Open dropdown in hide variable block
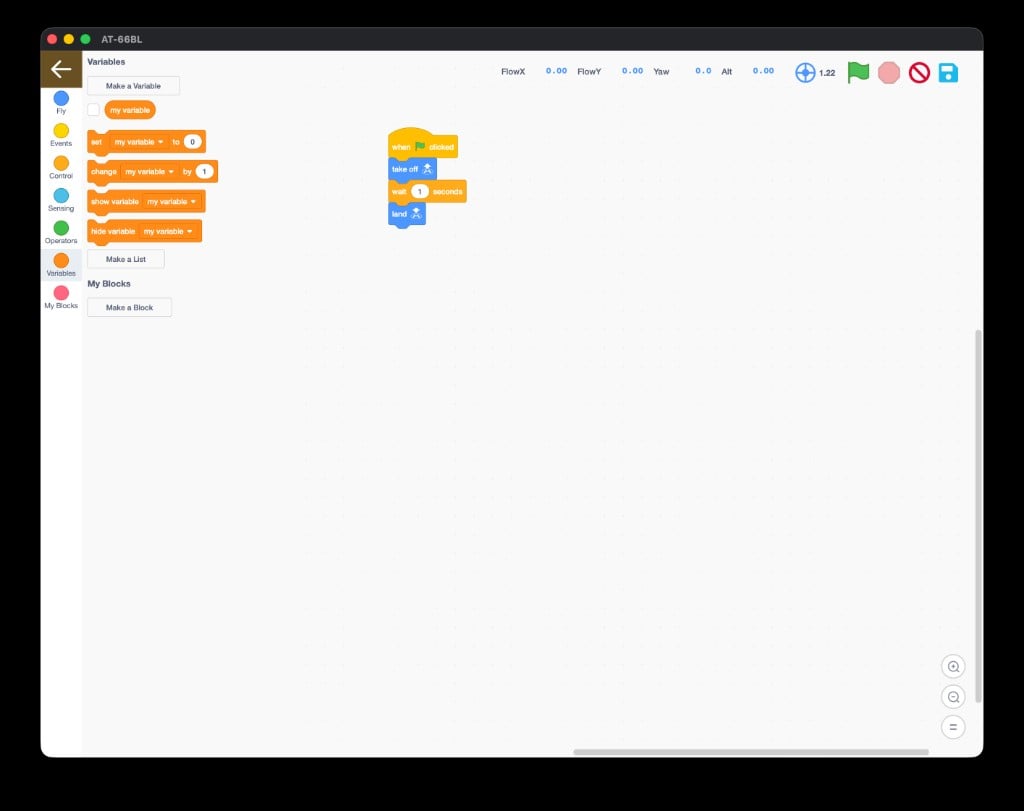 pyautogui.click(x=168, y=231)
